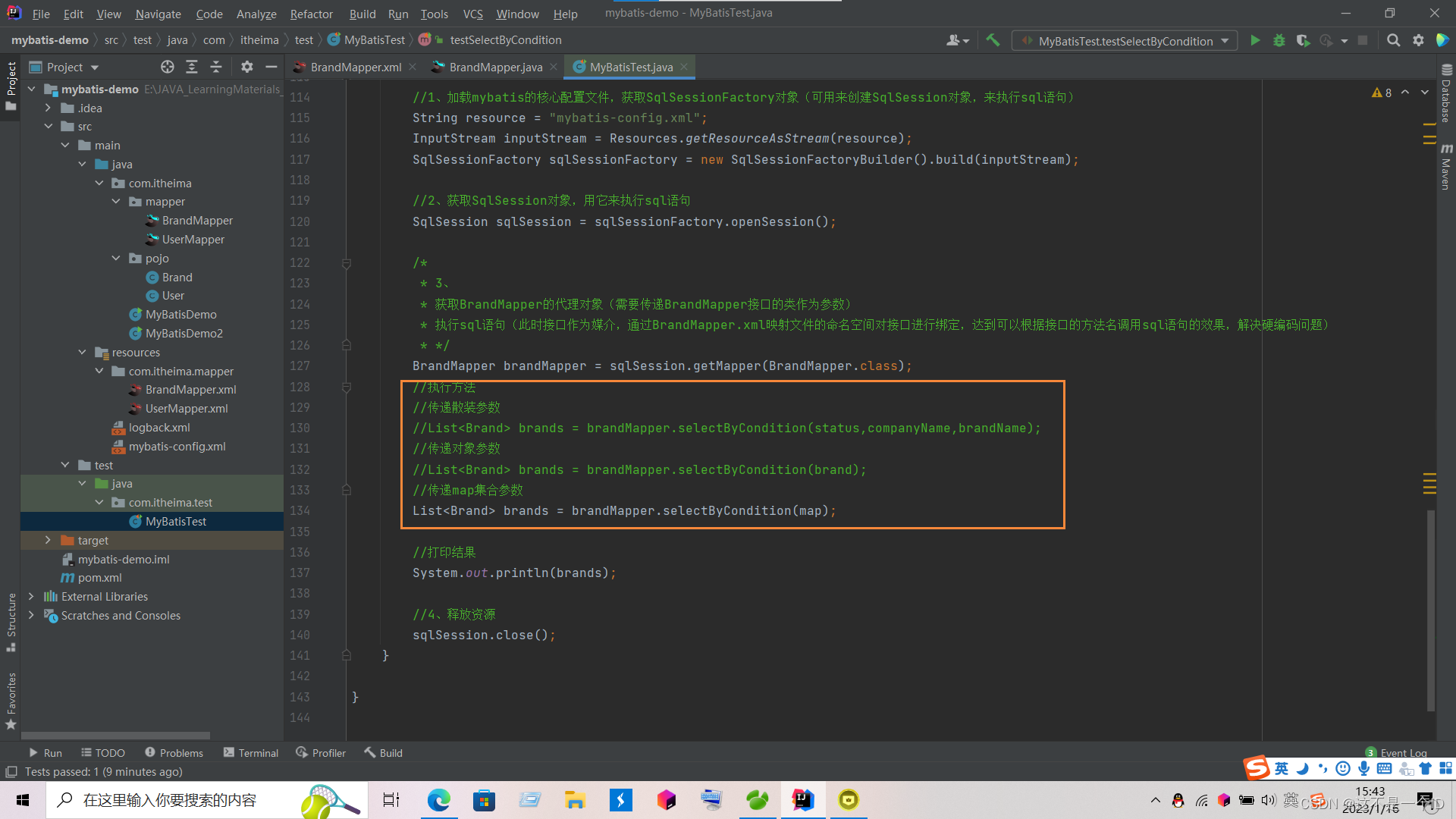
Task: Collapse the mapper package node
Action: tap(116, 202)
